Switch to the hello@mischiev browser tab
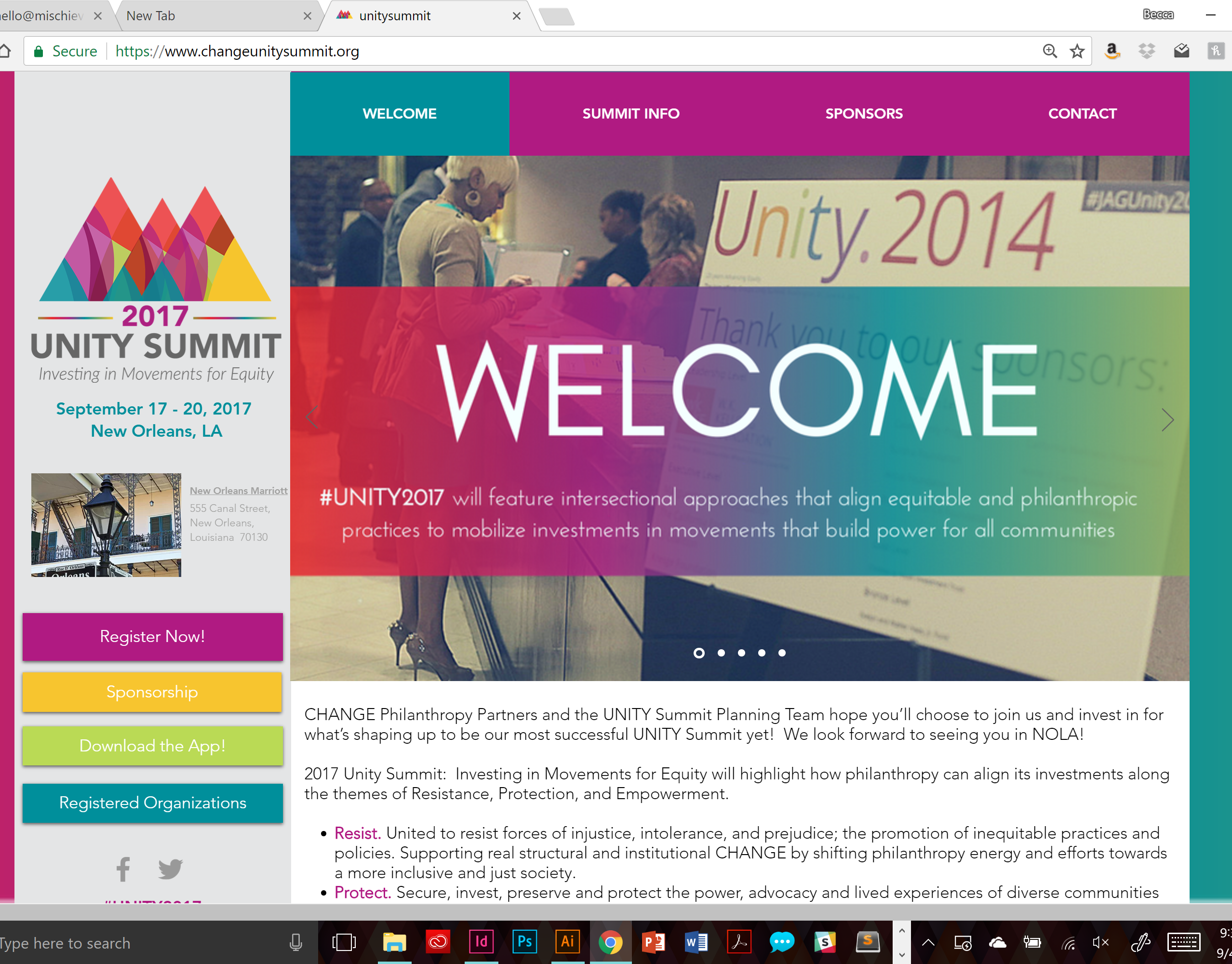The height and width of the screenshot is (964, 1232). (x=54, y=16)
